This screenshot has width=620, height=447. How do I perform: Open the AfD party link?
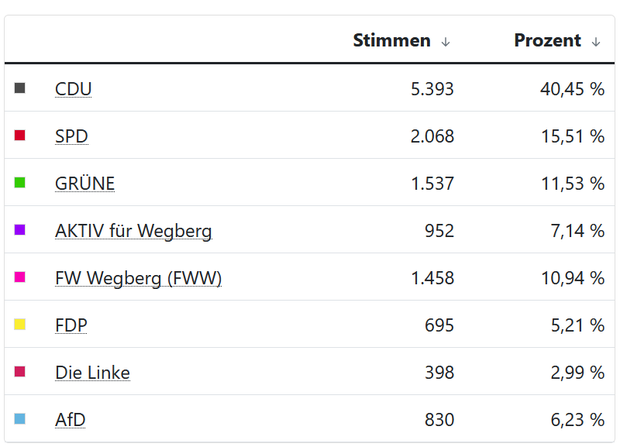[x=69, y=420]
